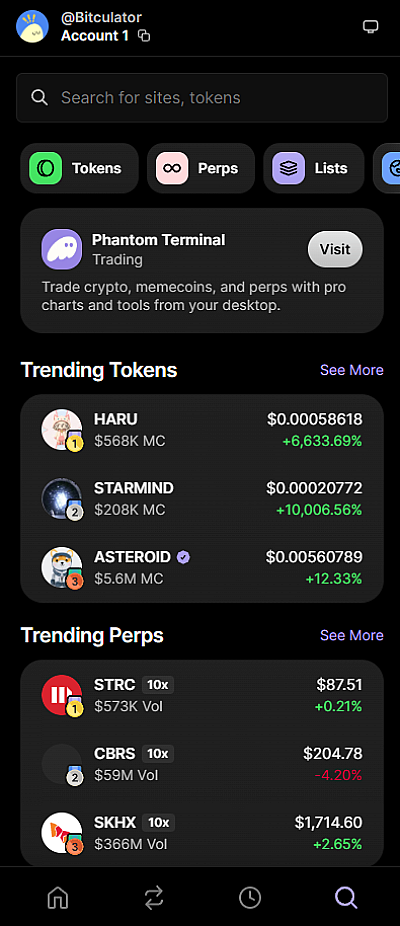
Task: Open the STRC perp listing
Action: [201, 695]
